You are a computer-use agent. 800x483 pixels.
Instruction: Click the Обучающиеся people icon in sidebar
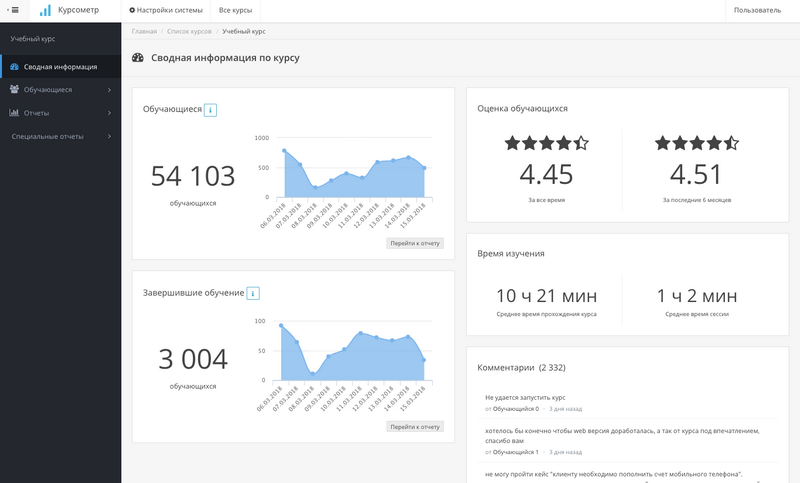pos(14,89)
